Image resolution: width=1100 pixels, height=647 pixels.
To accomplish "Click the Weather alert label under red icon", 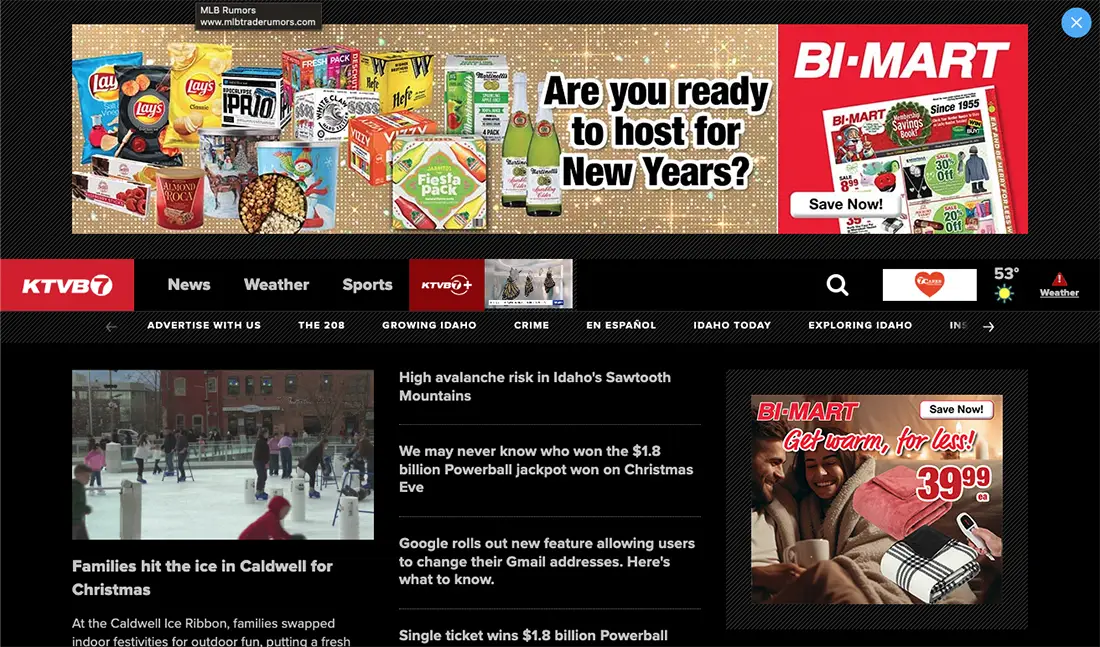I will 1059,293.
